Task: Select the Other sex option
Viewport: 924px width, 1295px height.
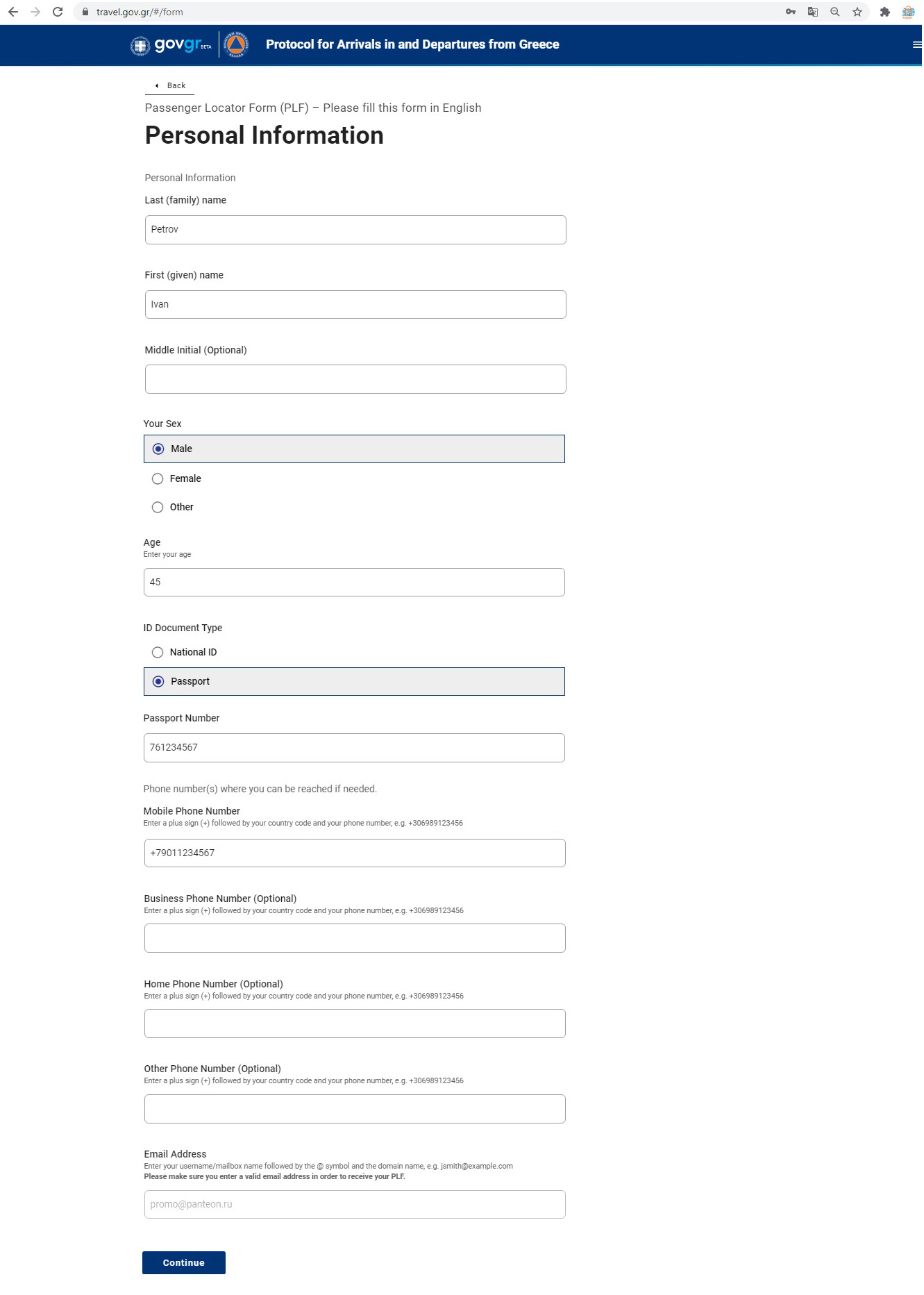Action: 158,508
